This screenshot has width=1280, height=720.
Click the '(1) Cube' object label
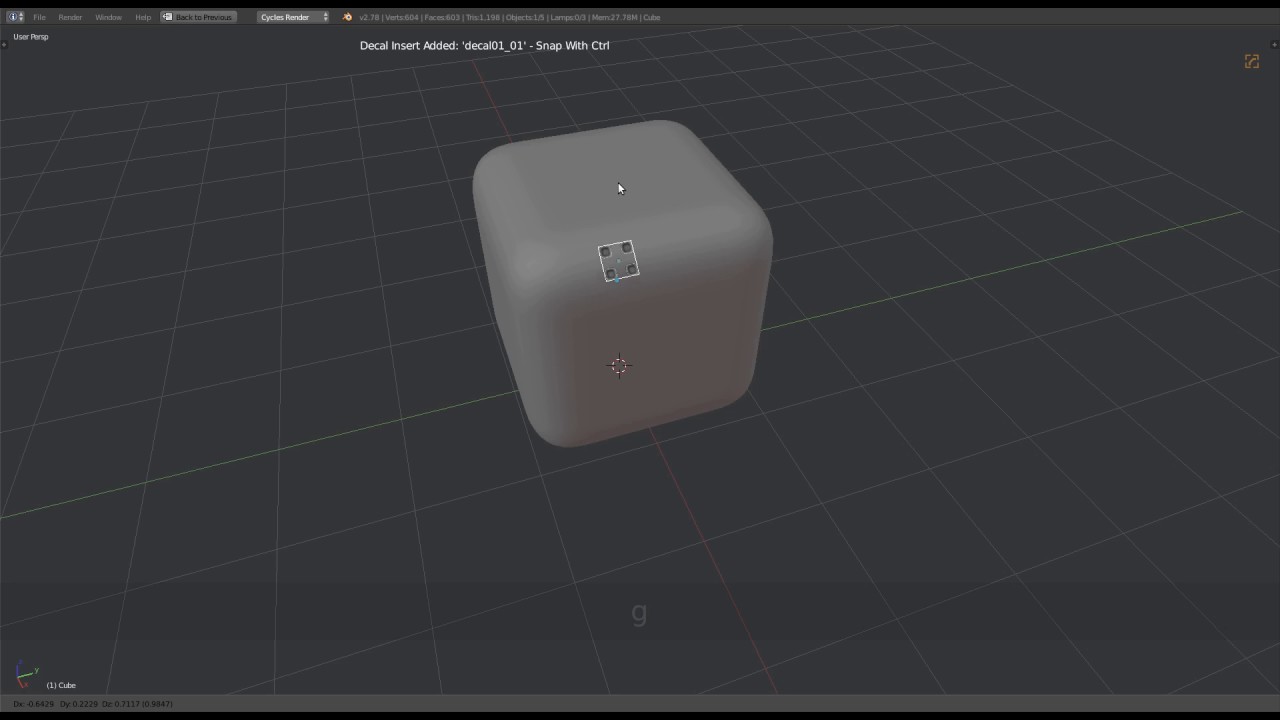pyautogui.click(x=61, y=685)
